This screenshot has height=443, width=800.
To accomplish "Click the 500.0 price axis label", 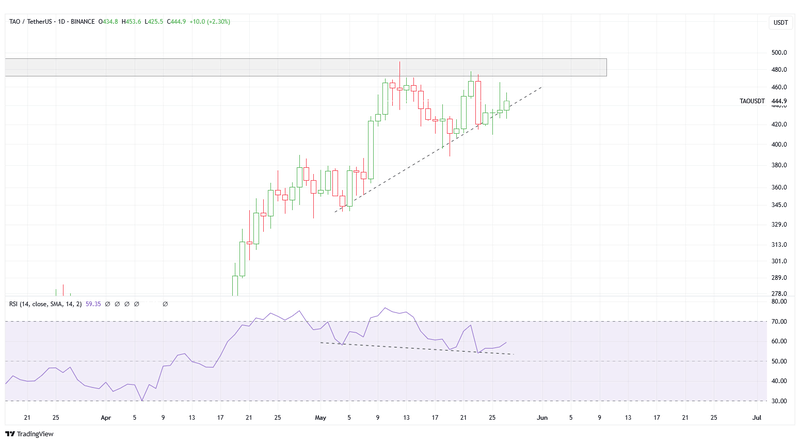I will pyautogui.click(x=779, y=53).
